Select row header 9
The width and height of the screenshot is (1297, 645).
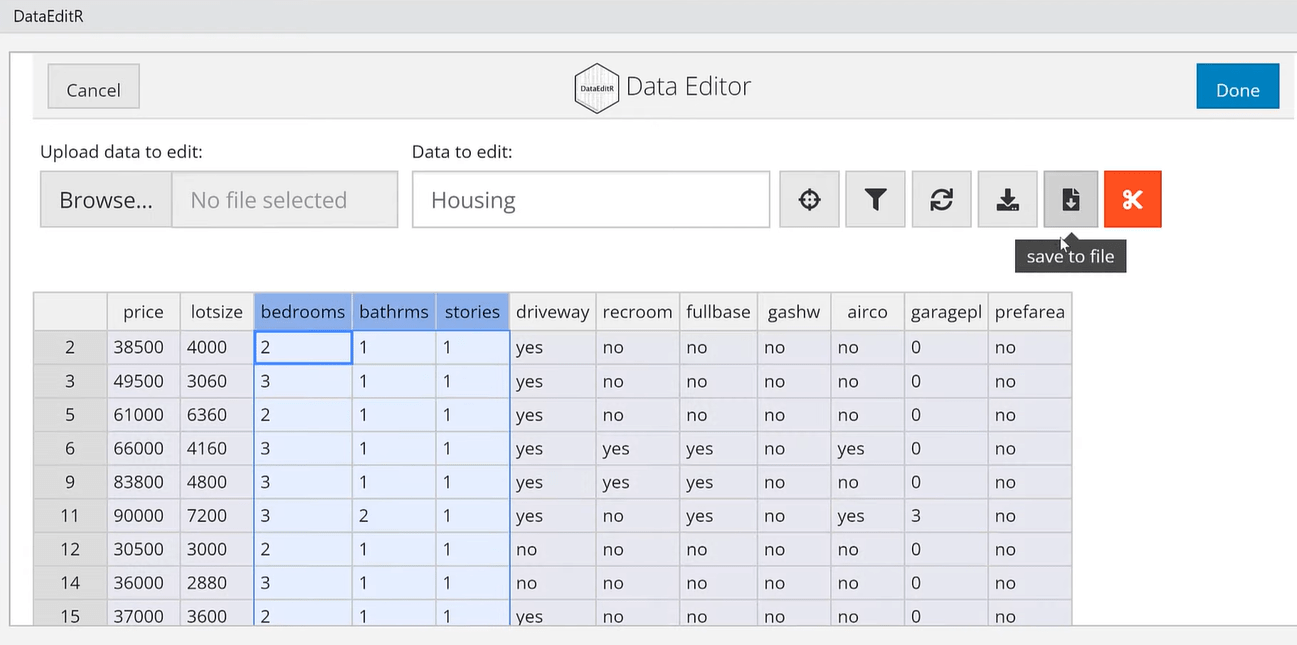point(70,482)
